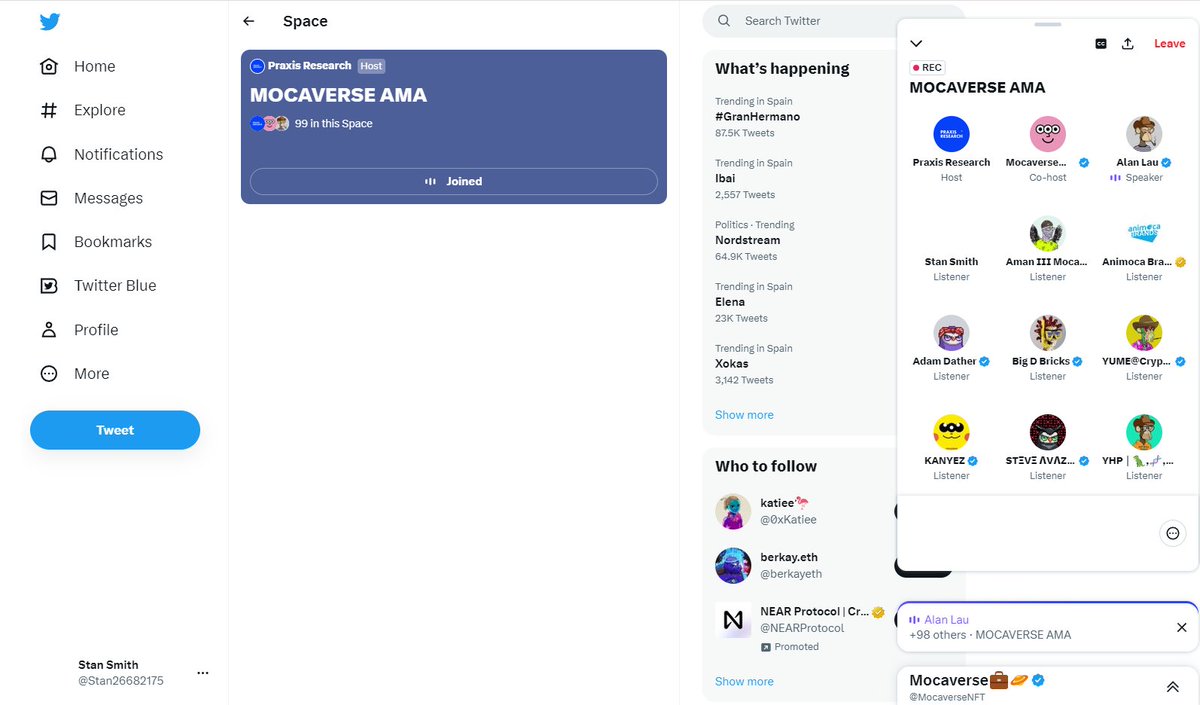The width and height of the screenshot is (1200, 705).
Task: Expand the Mocaverse panel double chevron
Action: [x=1173, y=687]
